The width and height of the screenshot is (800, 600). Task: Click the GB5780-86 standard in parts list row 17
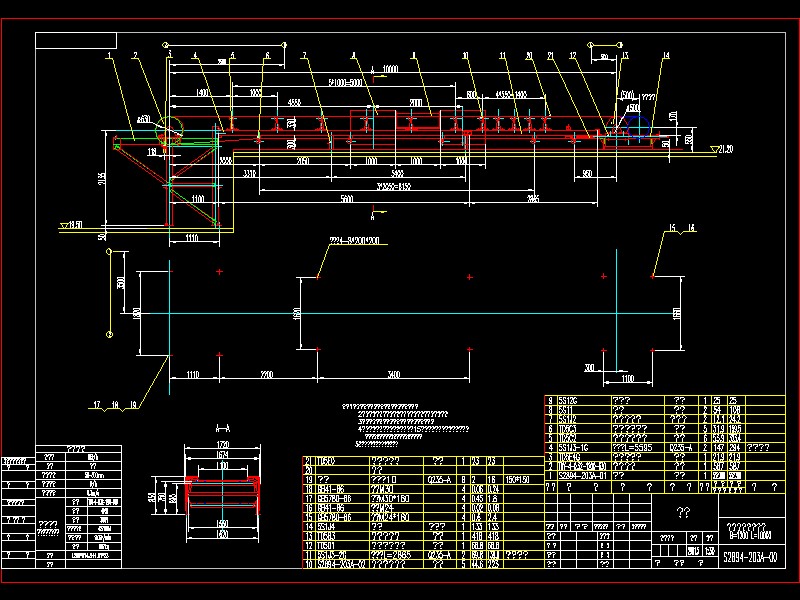click(335, 498)
